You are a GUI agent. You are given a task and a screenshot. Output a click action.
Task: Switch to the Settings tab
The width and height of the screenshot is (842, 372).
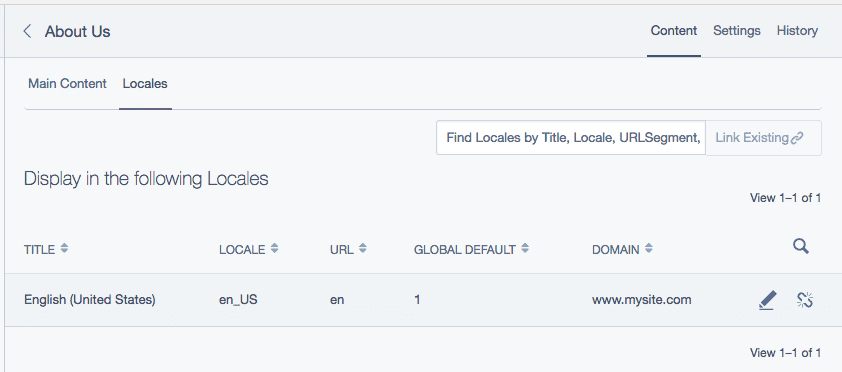point(736,31)
